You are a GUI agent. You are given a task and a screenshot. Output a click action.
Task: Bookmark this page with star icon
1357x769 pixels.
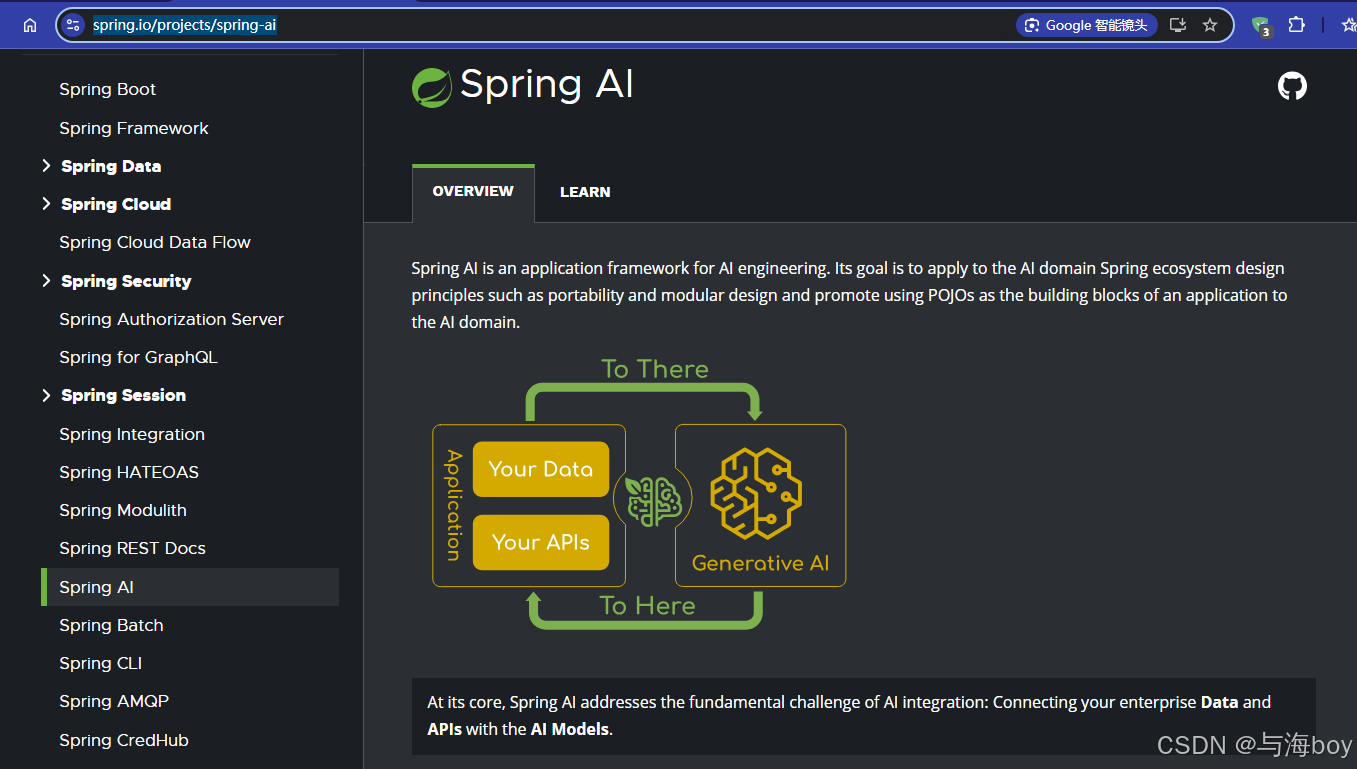click(x=1210, y=25)
